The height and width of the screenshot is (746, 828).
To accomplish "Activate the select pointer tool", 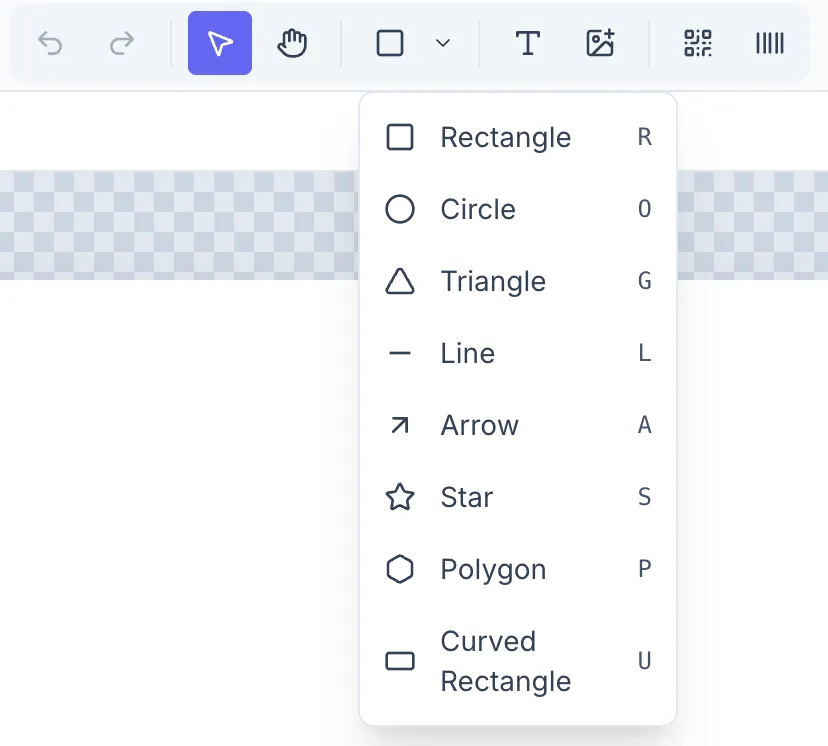I will coord(220,43).
